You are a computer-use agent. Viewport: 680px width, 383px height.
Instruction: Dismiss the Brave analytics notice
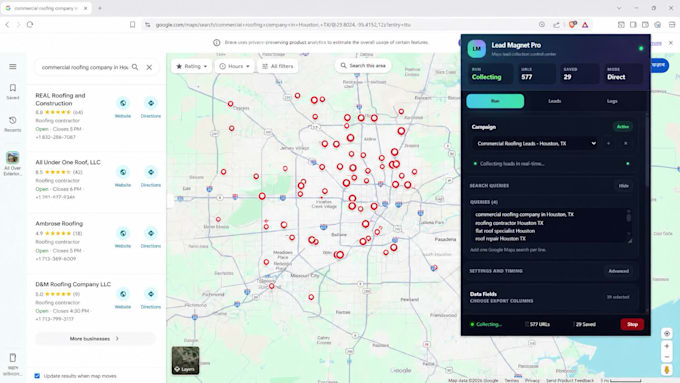670,43
